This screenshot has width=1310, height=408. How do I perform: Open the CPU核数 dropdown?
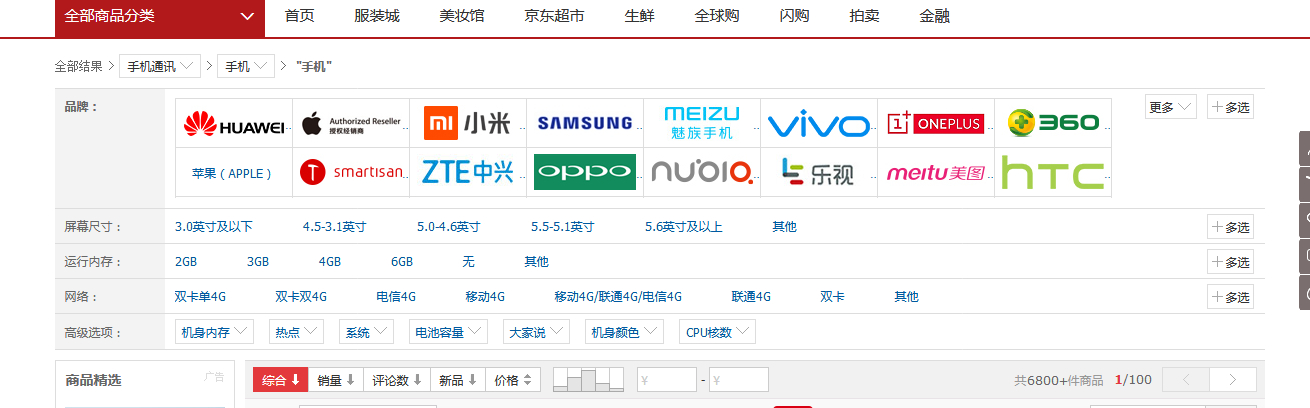pos(717,332)
